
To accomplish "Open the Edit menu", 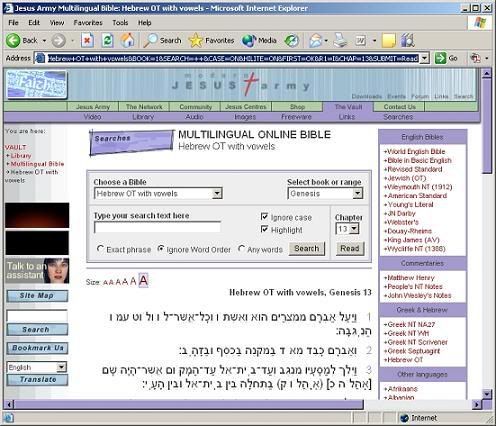I will [x=34, y=23].
